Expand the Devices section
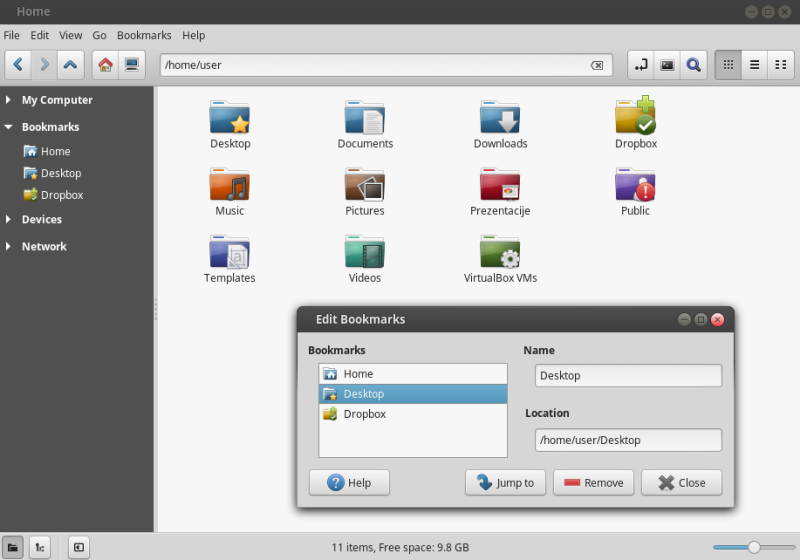 [9, 219]
